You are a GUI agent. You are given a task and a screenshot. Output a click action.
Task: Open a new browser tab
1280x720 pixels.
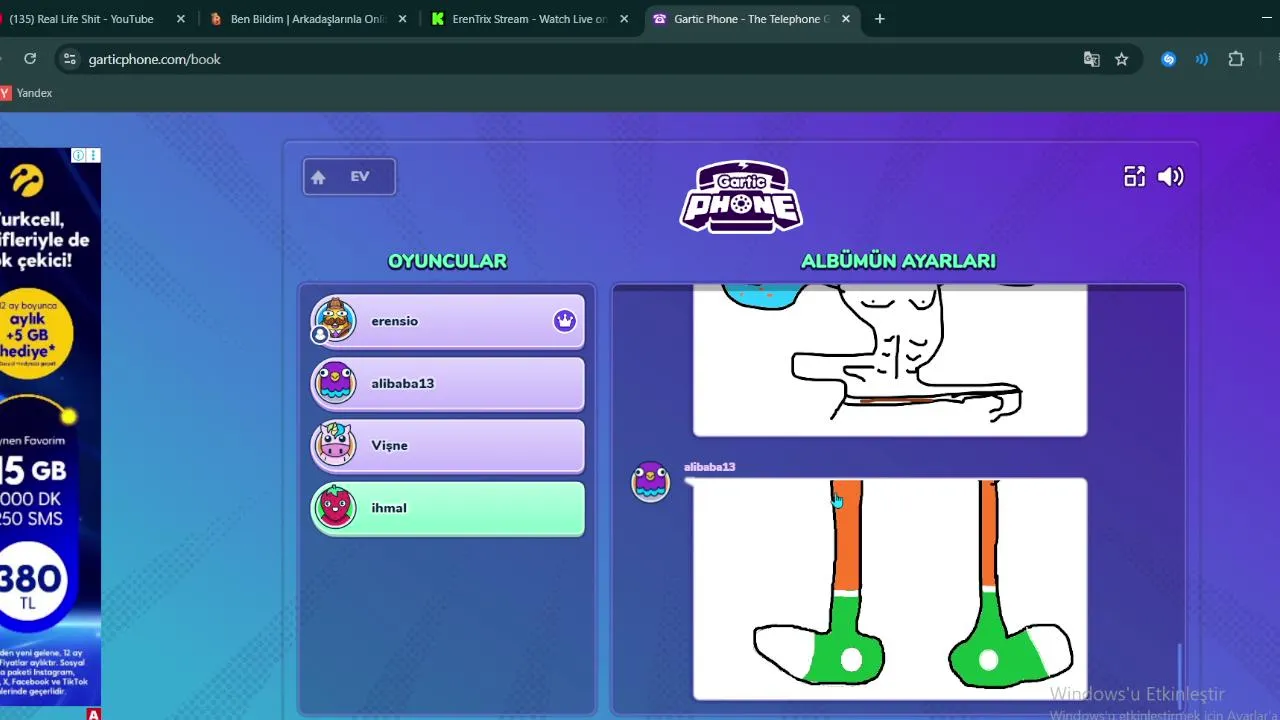pos(880,19)
